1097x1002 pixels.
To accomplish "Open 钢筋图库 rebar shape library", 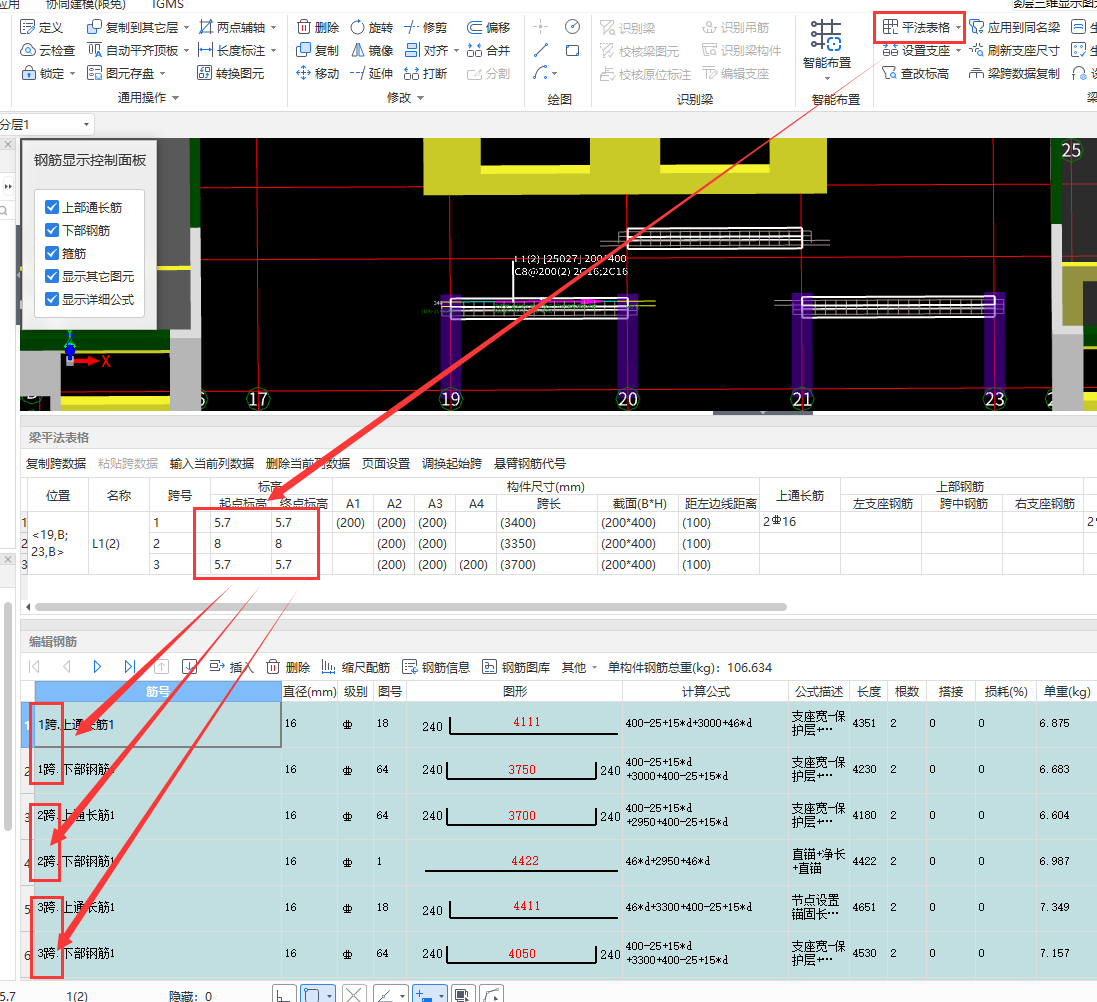I will click(516, 668).
